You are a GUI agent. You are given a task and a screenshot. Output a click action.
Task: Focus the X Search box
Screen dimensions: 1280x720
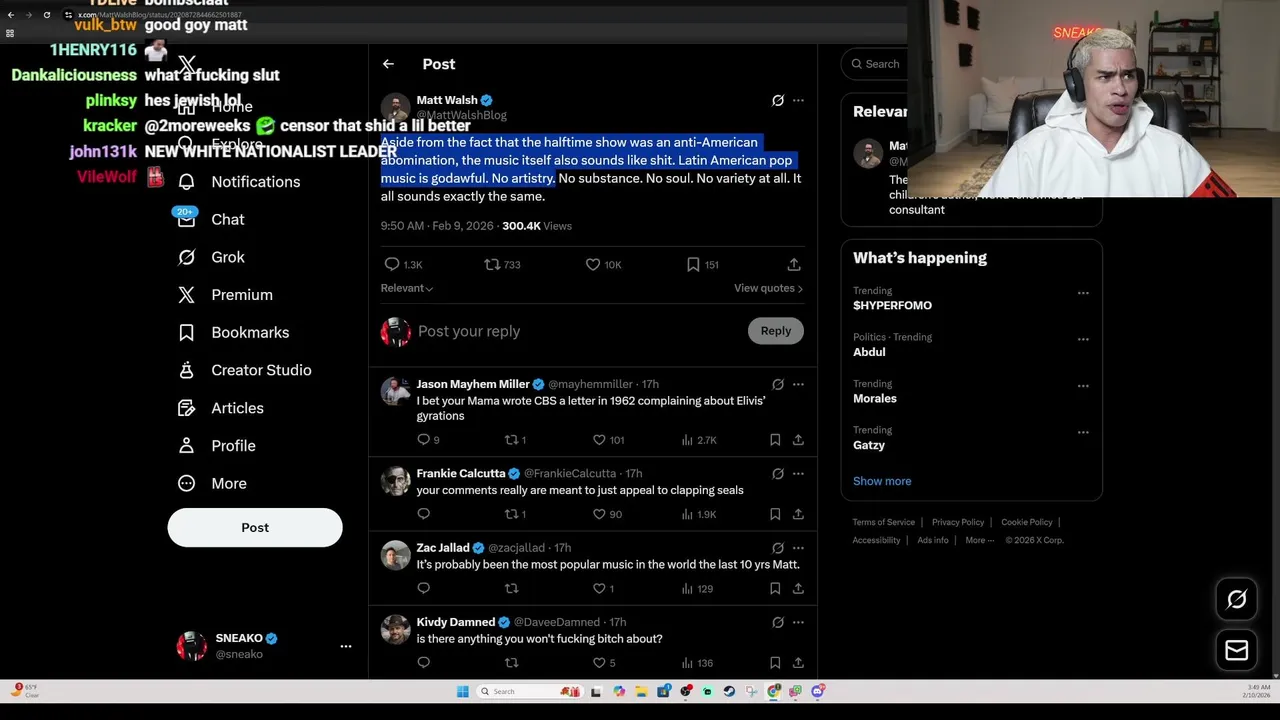pyautogui.click(x=875, y=64)
